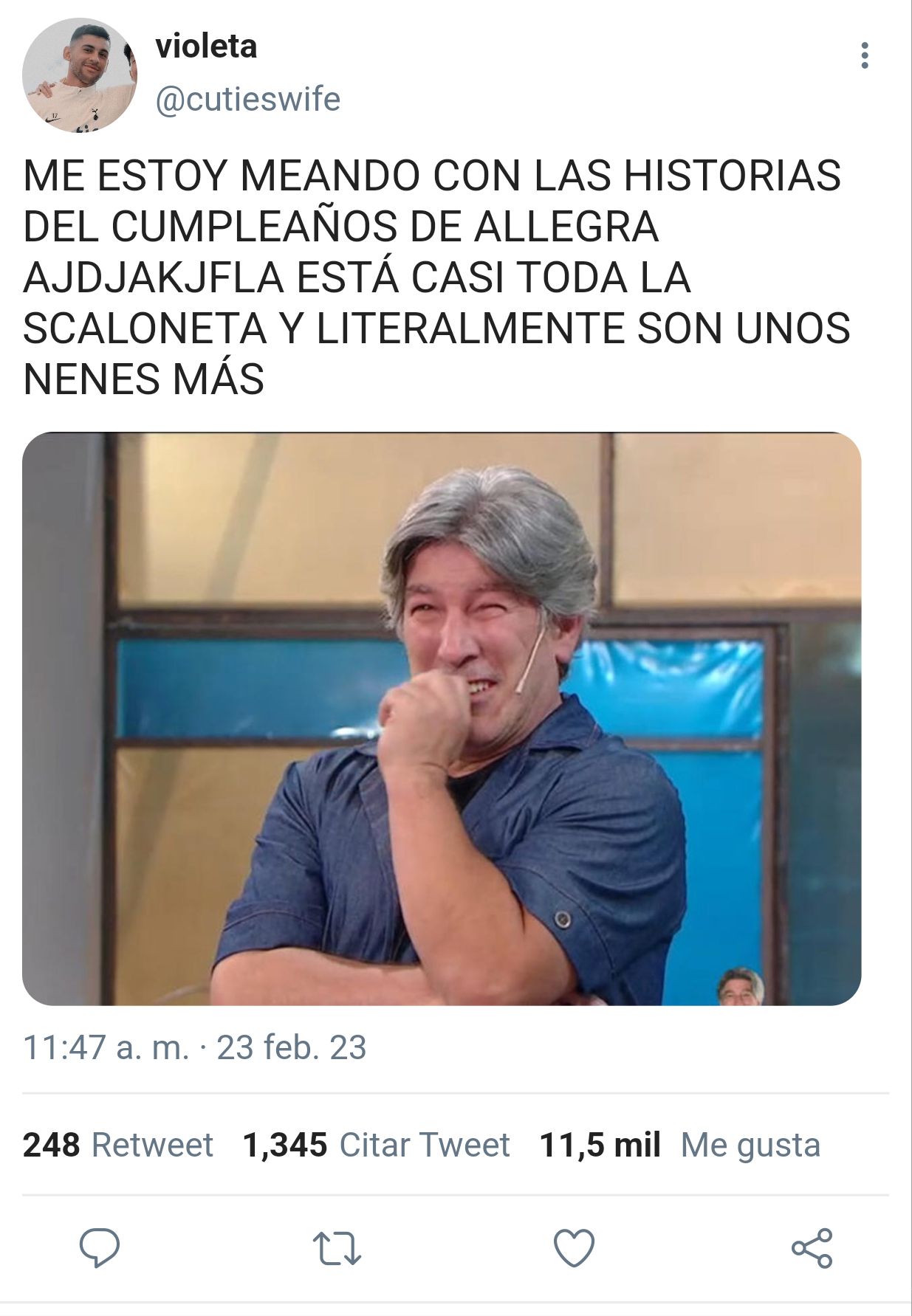Click the word SCALONETA in the tweet
The height and width of the screenshot is (1316, 912).
point(145,328)
